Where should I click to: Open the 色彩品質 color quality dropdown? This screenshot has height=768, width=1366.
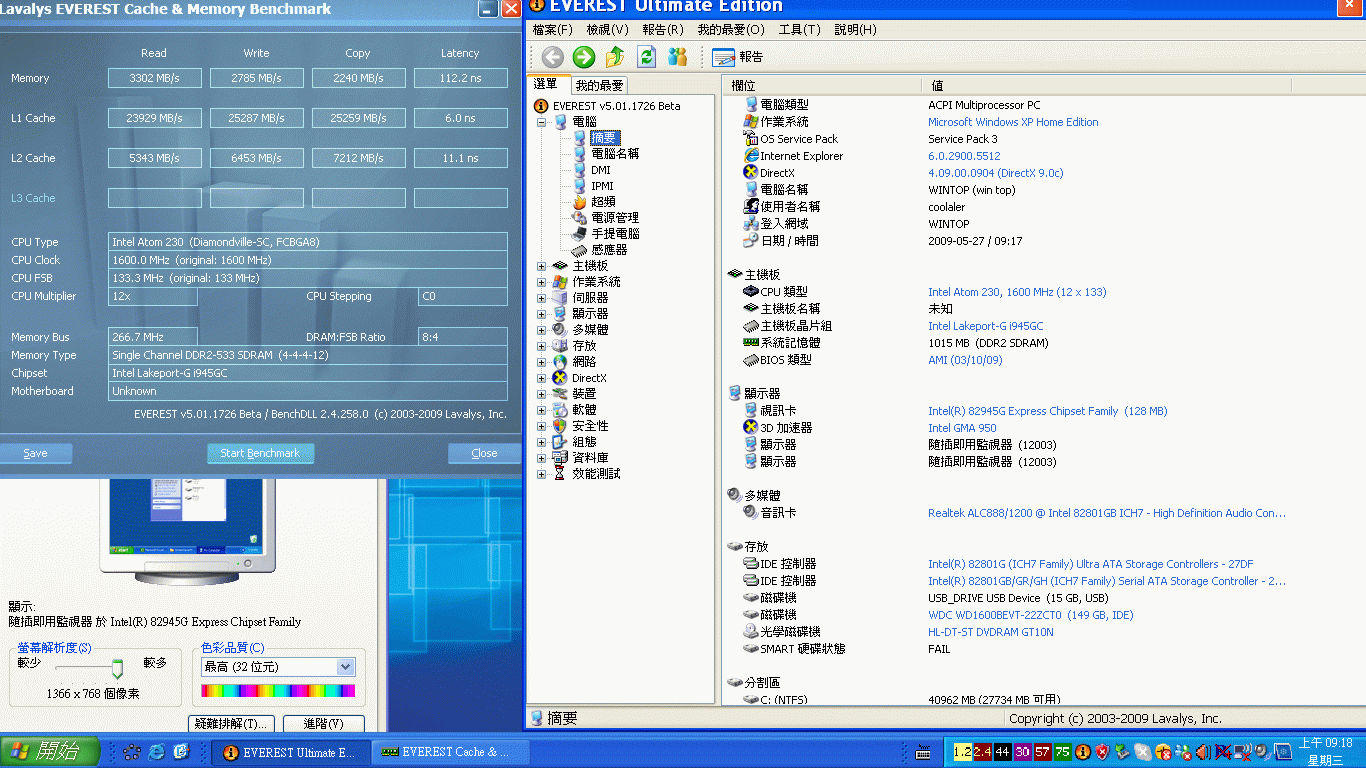(346, 667)
